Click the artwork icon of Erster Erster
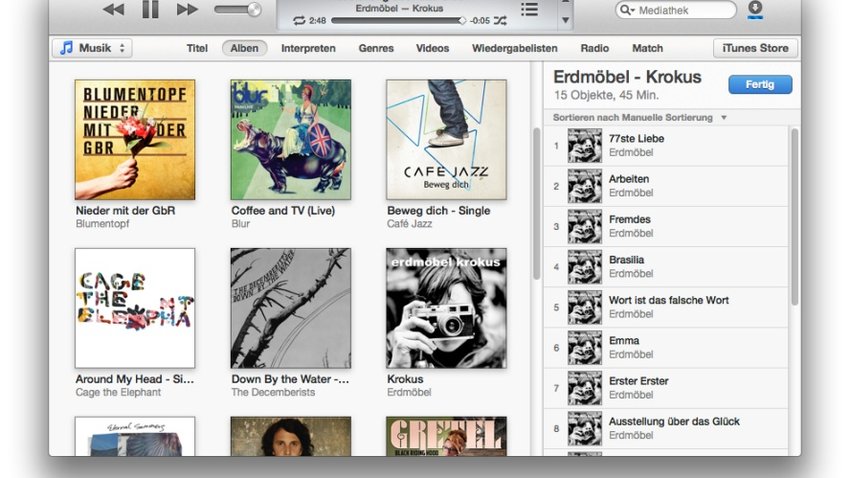 [584, 388]
